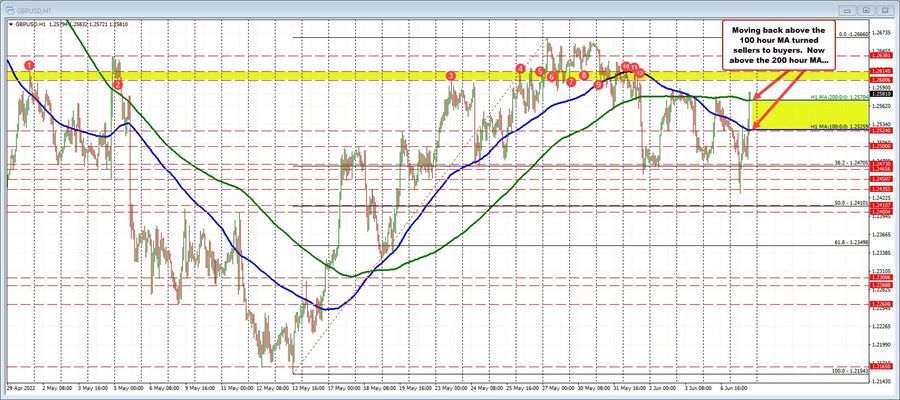The image size is (900, 400).
Task: Click the 1.21430 price axis tick
Action: [883, 380]
